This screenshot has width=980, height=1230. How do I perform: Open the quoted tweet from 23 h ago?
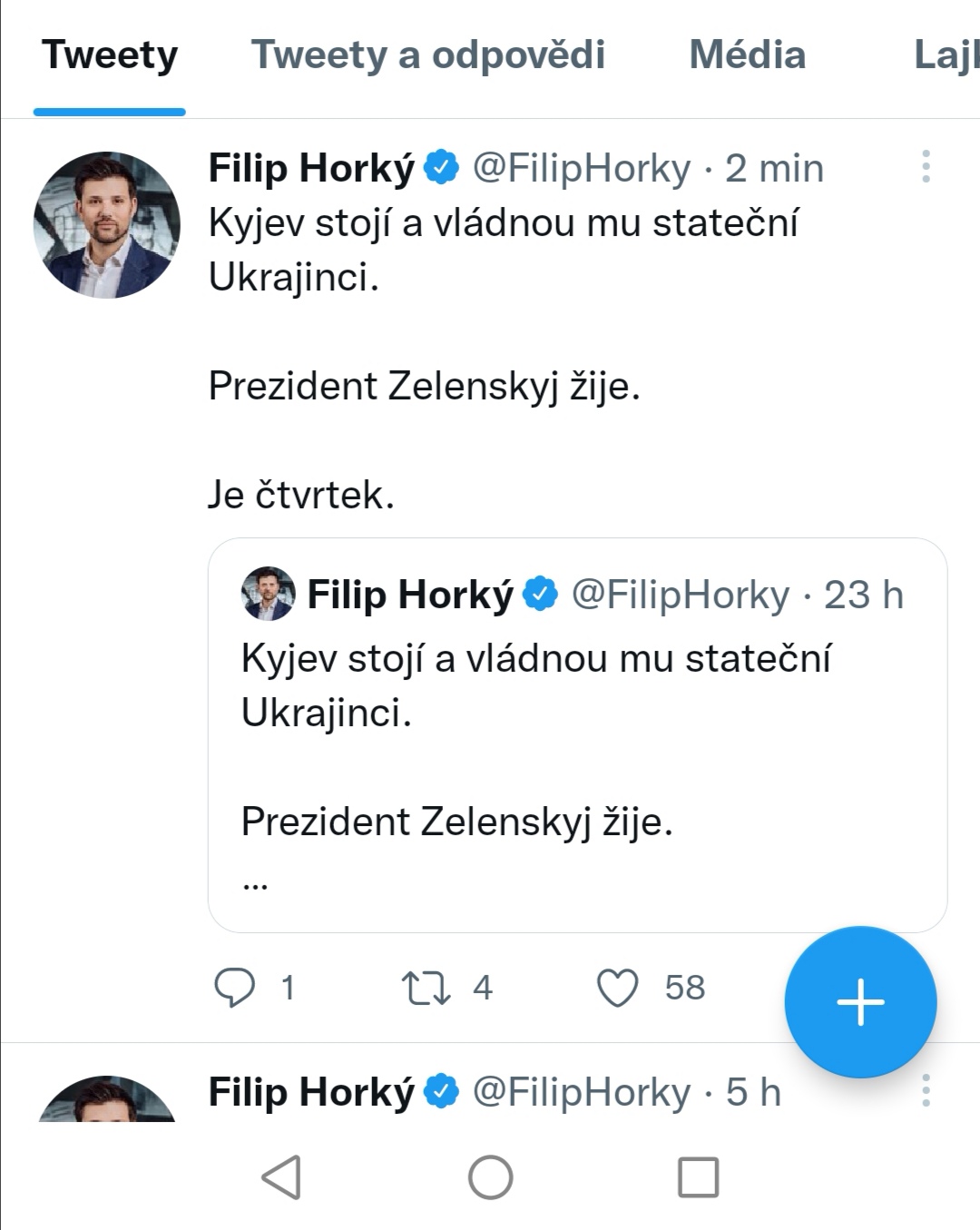(577, 735)
